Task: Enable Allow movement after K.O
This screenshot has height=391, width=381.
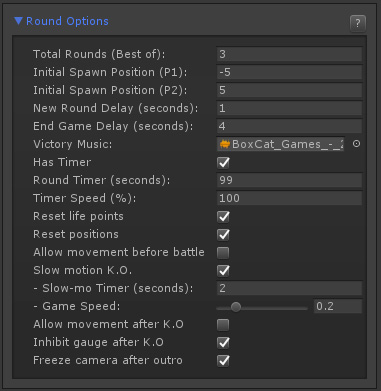Action: (x=223, y=324)
